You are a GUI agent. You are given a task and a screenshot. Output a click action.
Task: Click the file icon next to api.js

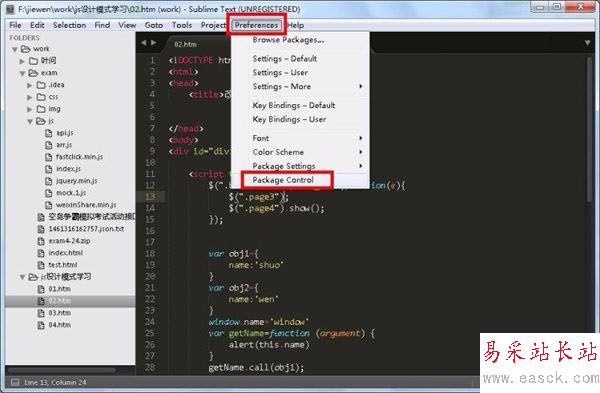click(x=49, y=133)
